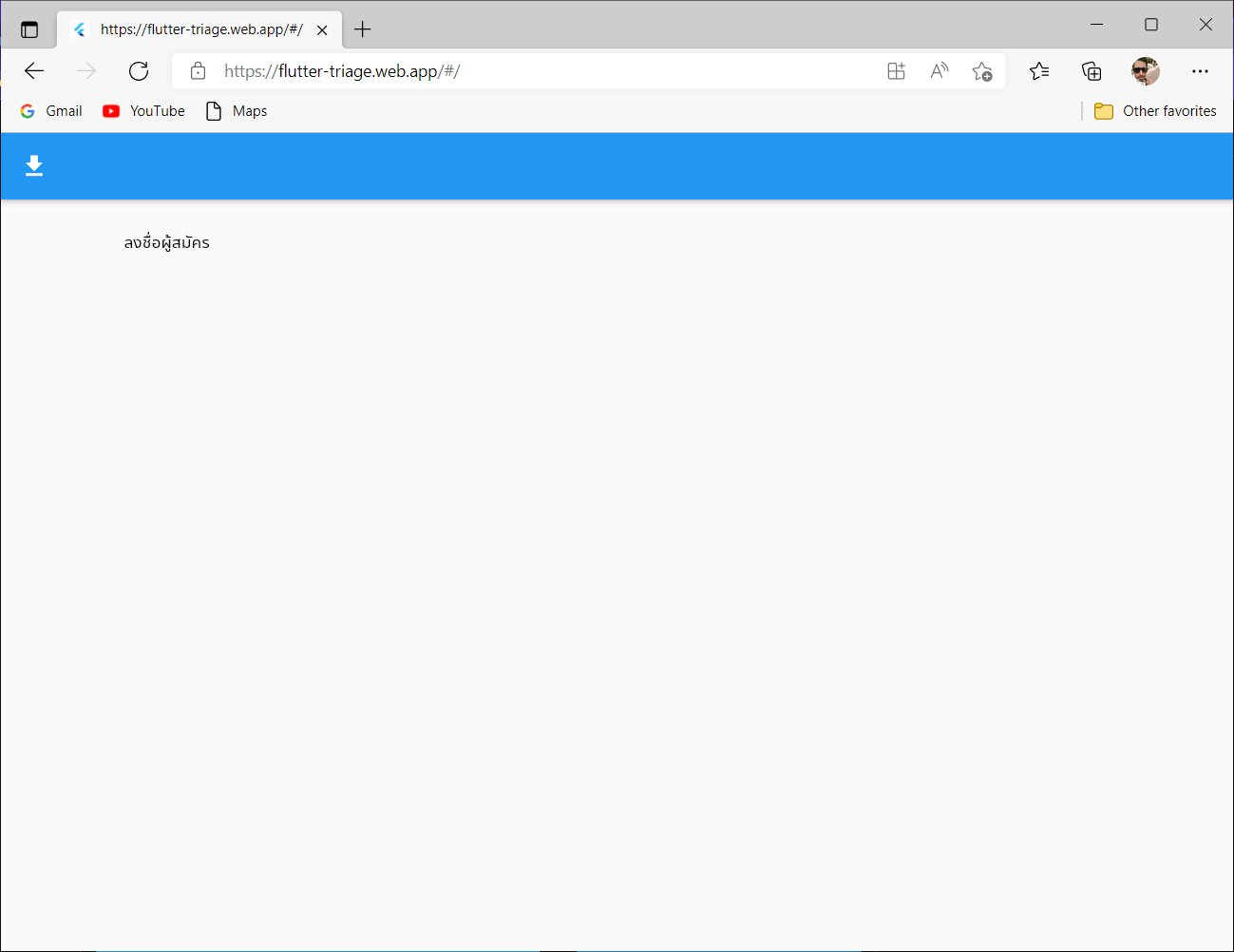View site information via the lock icon
This screenshot has width=1234, height=952.
[198, 70]
